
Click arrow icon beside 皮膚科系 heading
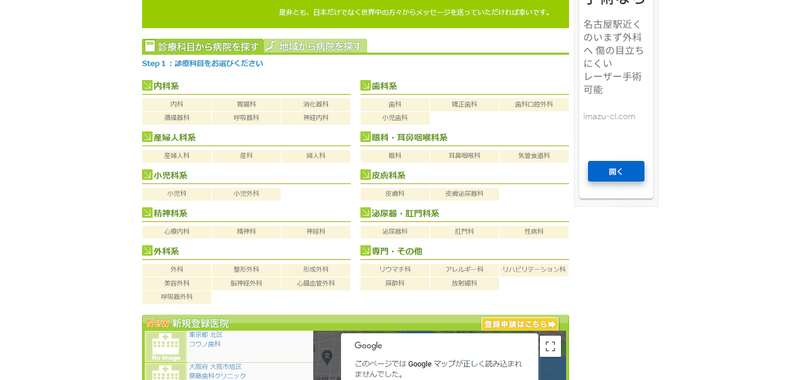(x=365, y=175)
